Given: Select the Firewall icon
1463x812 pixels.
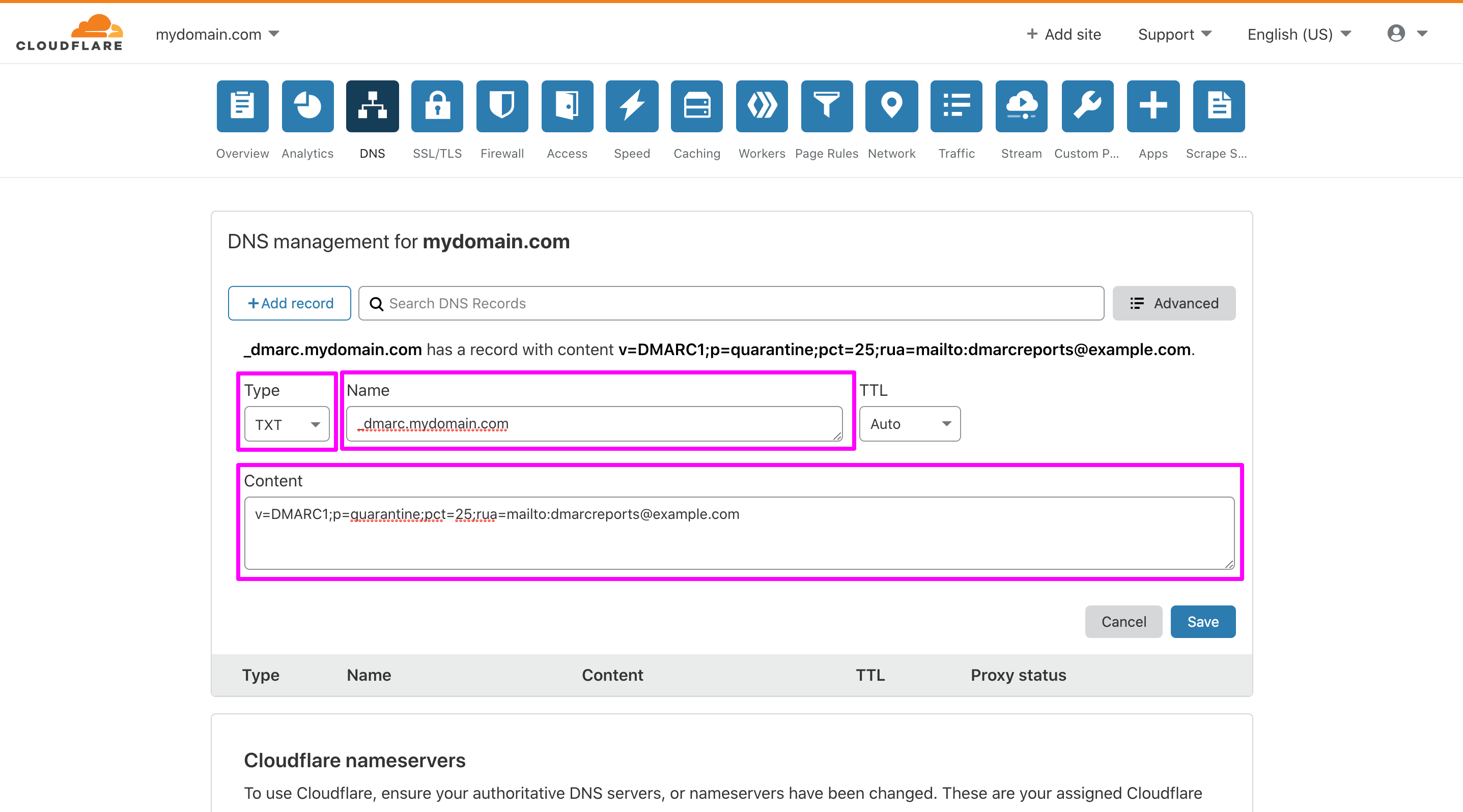Looking at the screenshot, I should tap(502, 106).
